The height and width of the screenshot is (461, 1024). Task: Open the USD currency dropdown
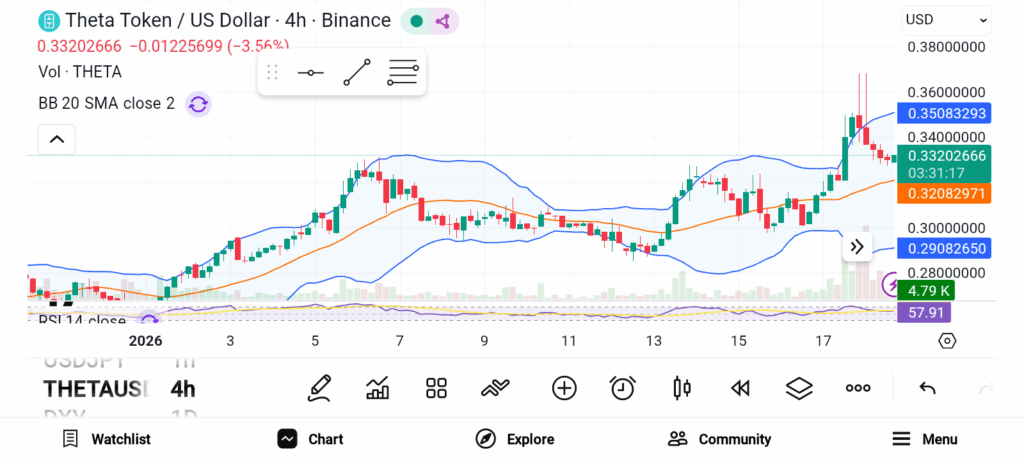[x=946, y=19]
